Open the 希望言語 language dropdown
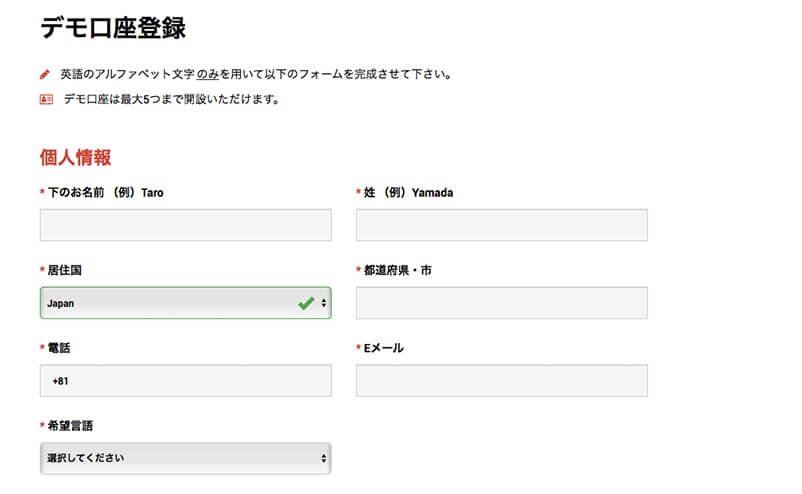This screenshot has width=802, height=494. coord(186,458)
